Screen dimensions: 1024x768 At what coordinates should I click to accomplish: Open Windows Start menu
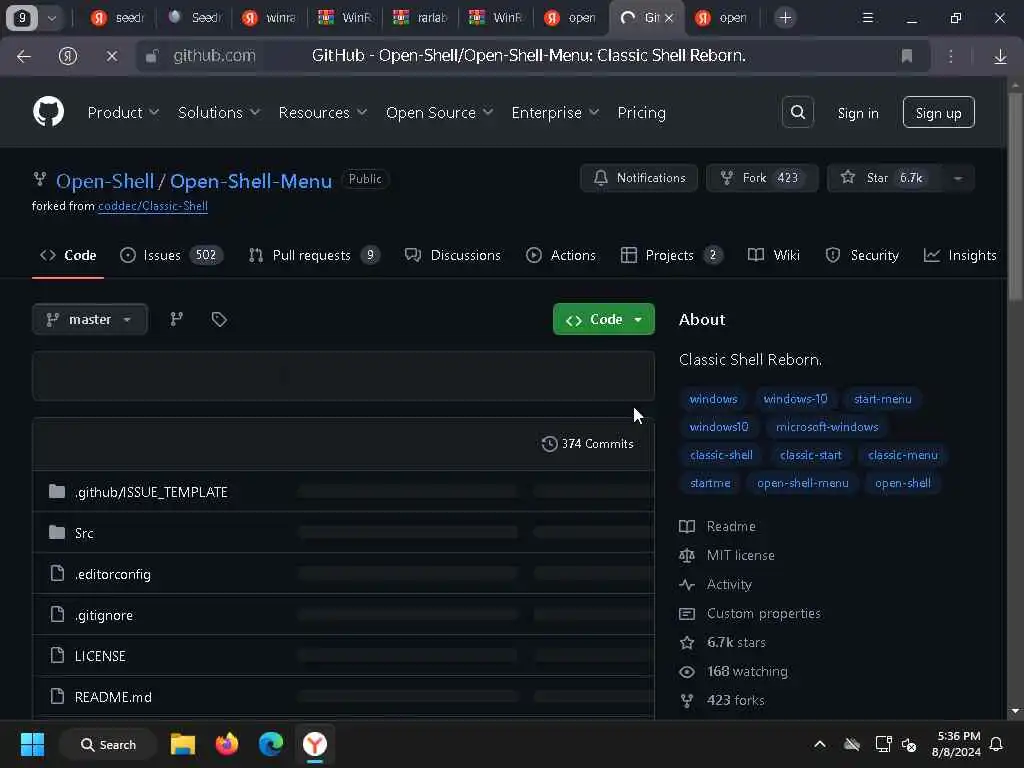click(x=32, y=744)
